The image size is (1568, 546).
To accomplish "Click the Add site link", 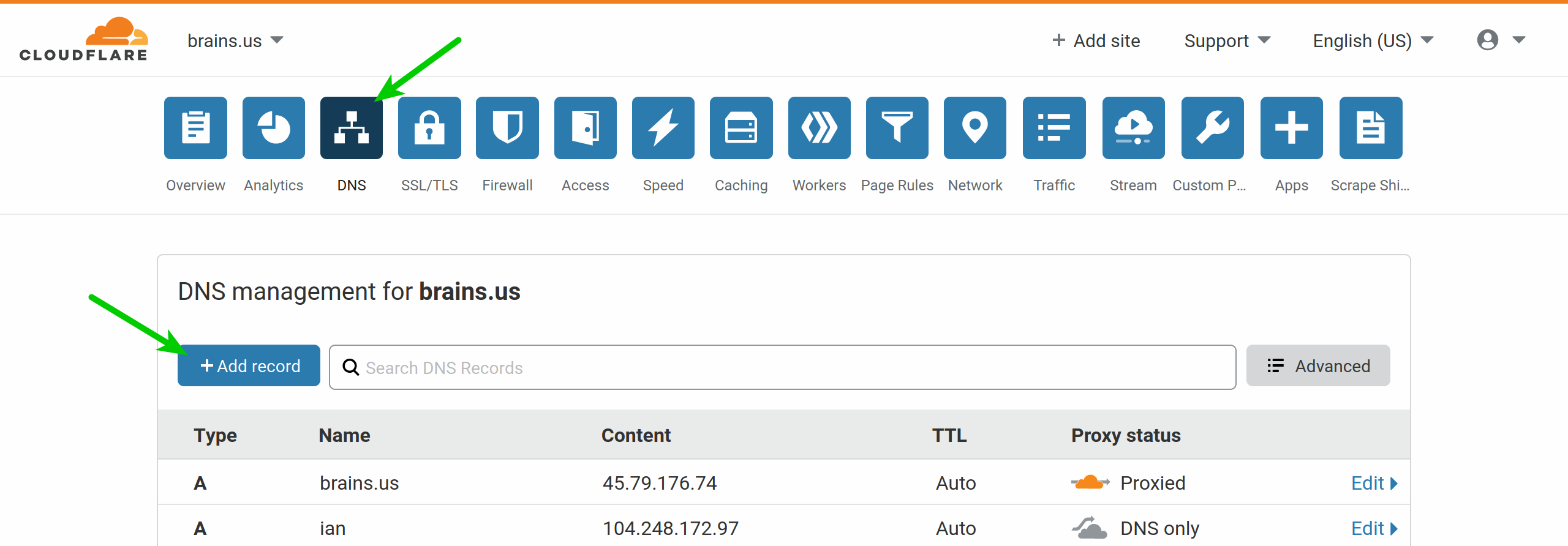I will 1096,40.
